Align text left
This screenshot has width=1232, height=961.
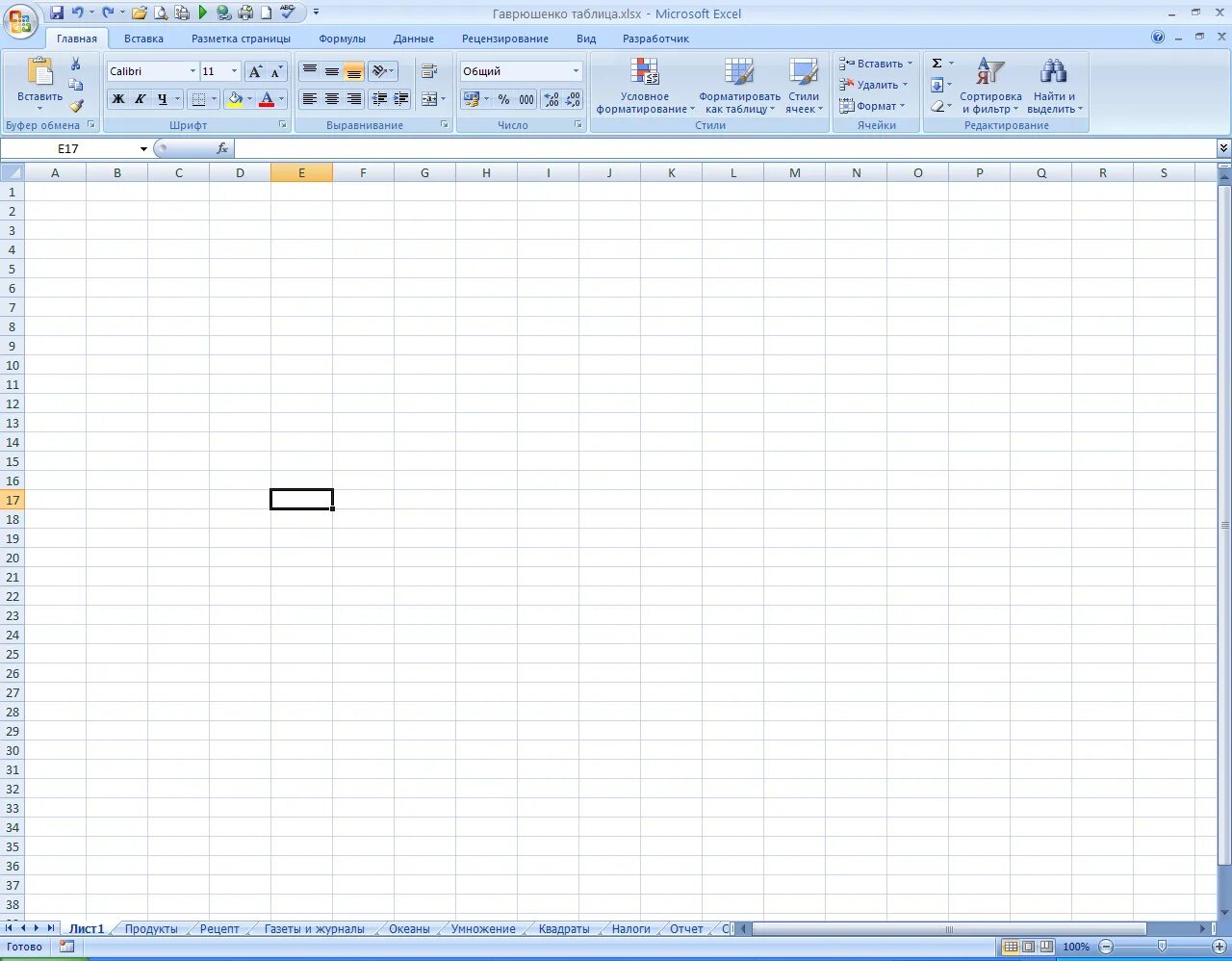310,98
